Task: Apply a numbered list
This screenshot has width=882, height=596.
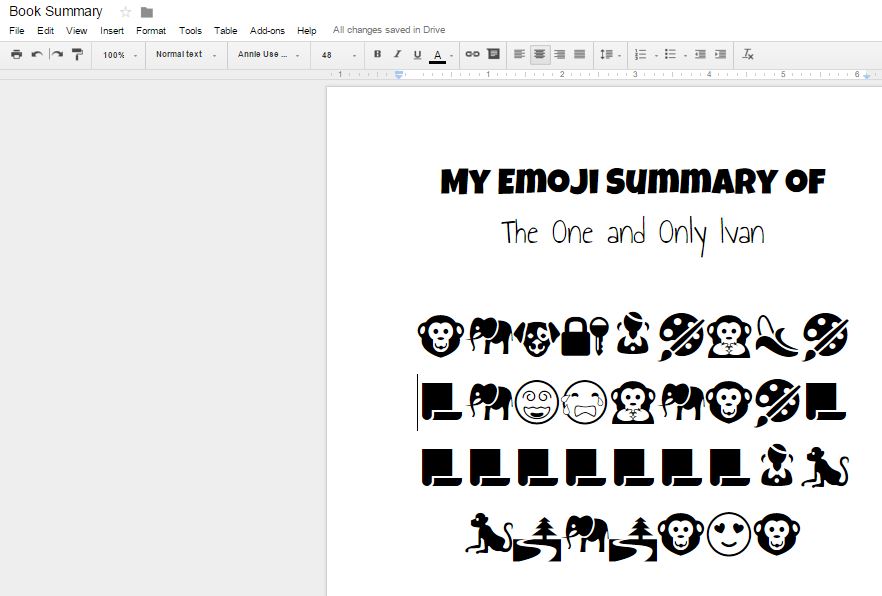Action: pos(641,55)
